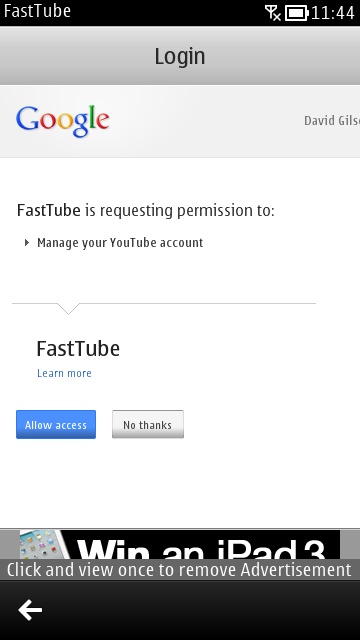Tap the no-signal network status icon
360x640 pixels.
pyautogui.click(x=273, y=13)
